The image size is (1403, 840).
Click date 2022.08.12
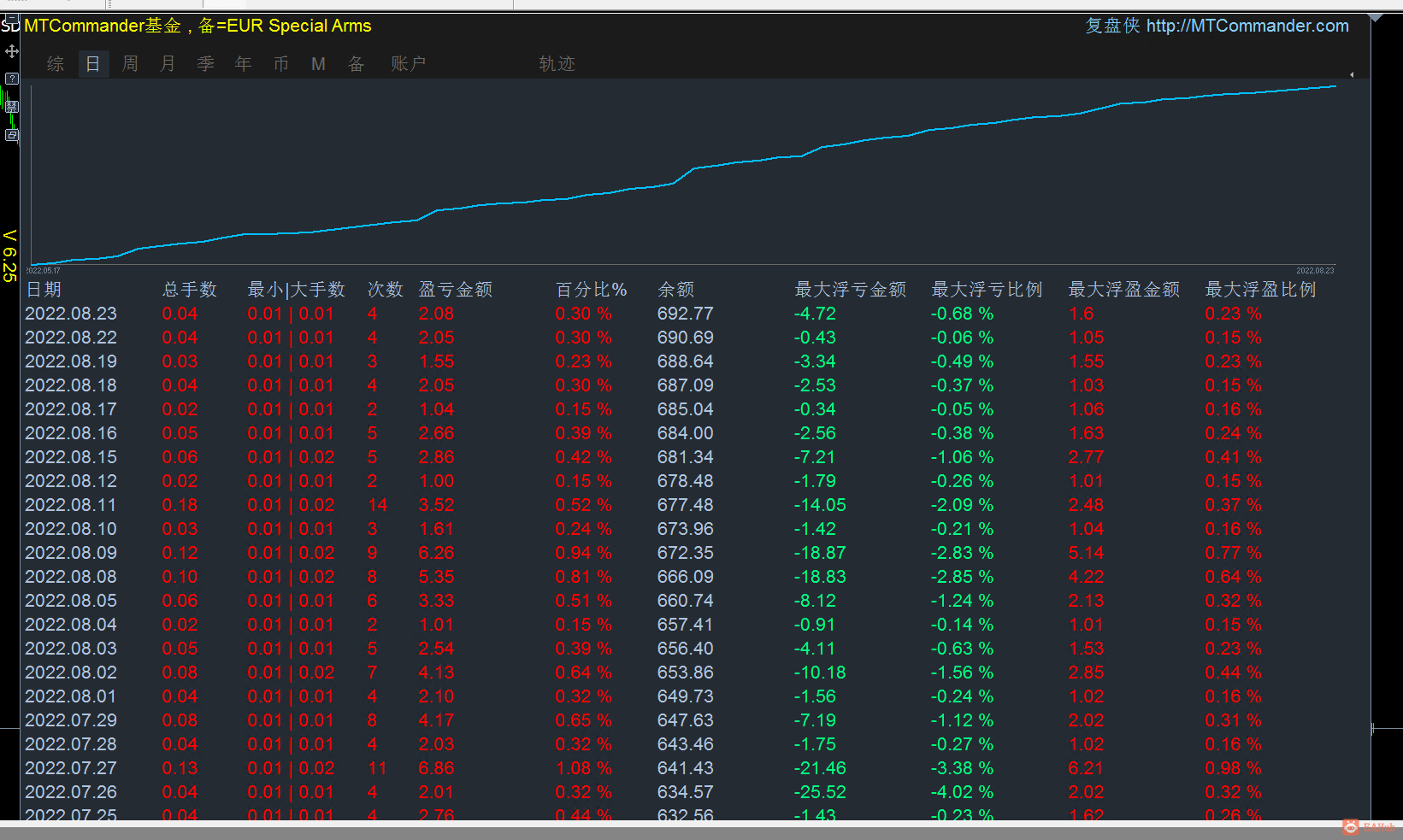(71, 481)
